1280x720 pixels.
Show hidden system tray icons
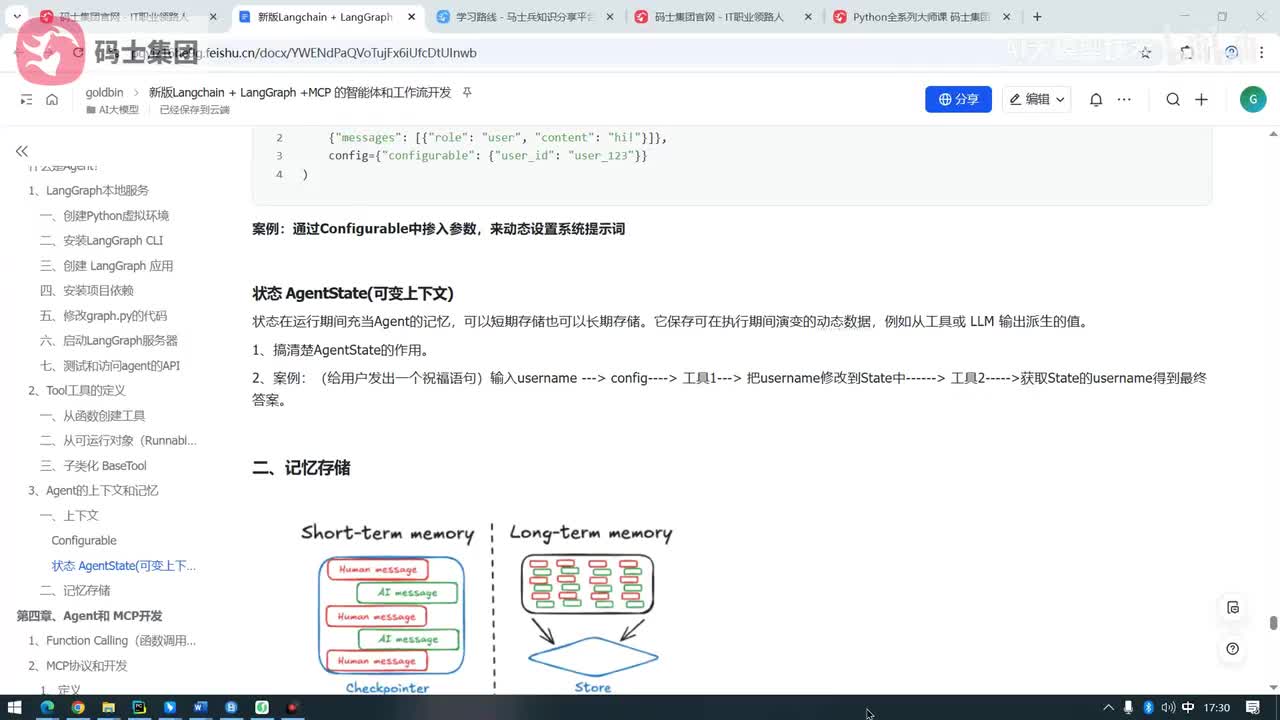(1108, 708)
